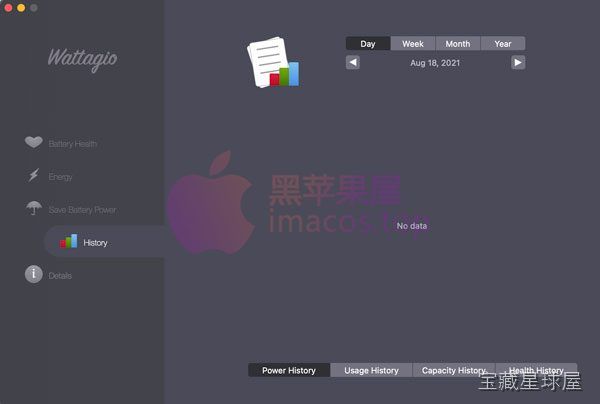Open the Health History tab
This screenshot has height=404, width=600.
(536, 370)
